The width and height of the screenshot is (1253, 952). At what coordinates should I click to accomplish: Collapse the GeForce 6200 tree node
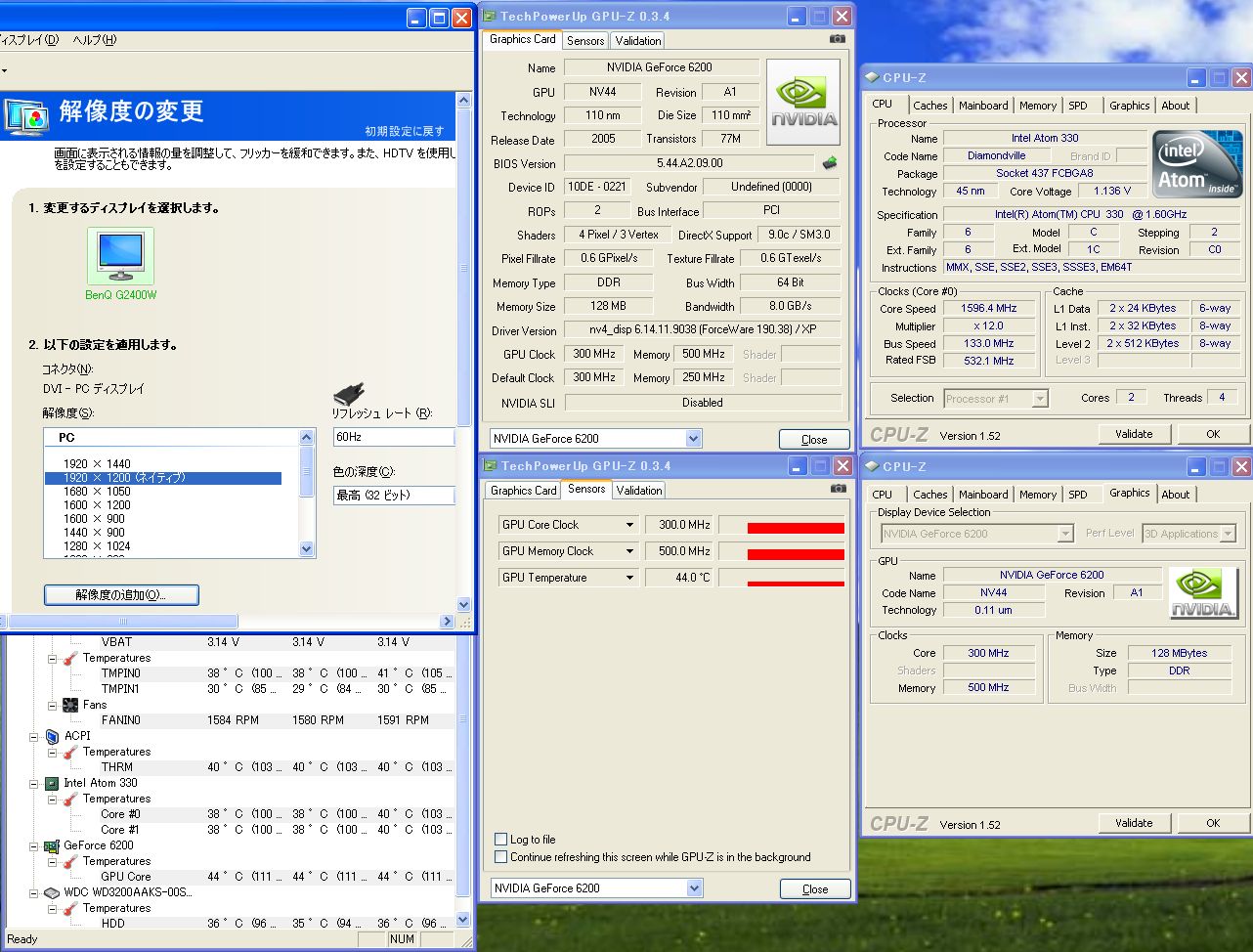34,845
